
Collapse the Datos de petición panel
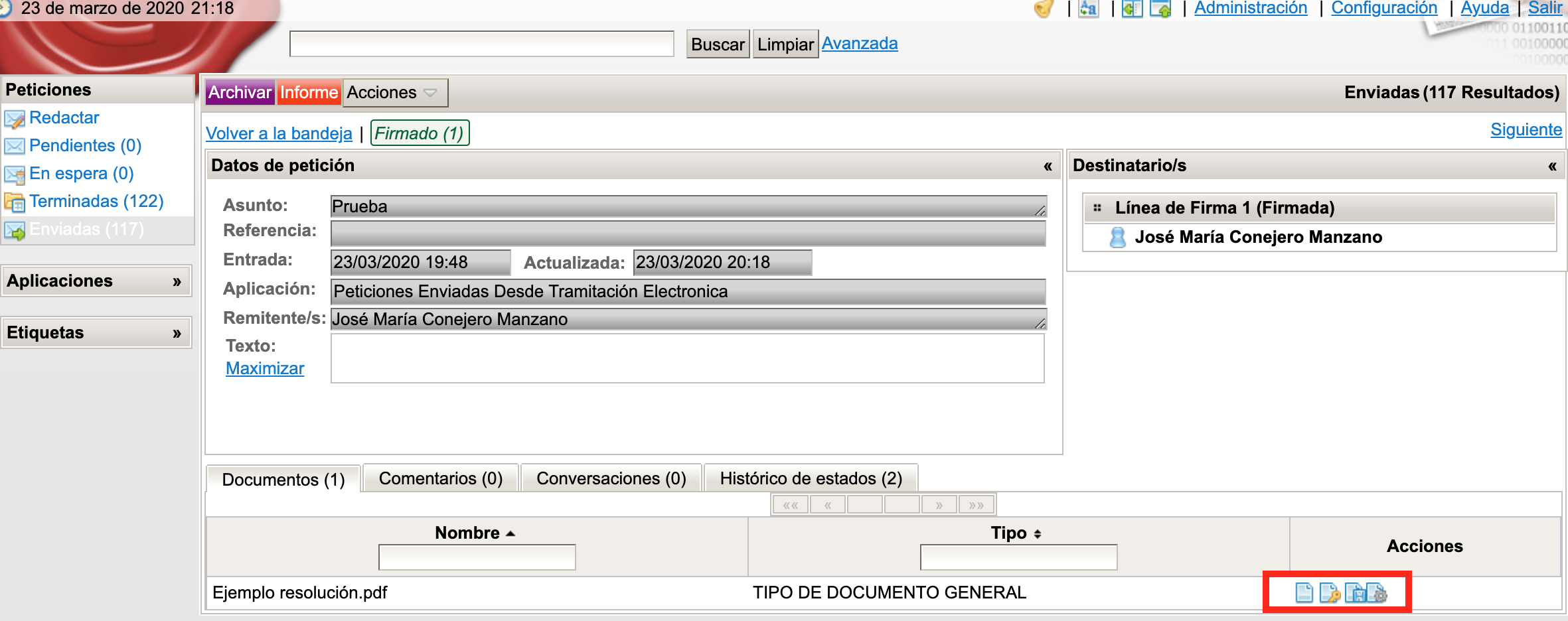coord(1048,166)
